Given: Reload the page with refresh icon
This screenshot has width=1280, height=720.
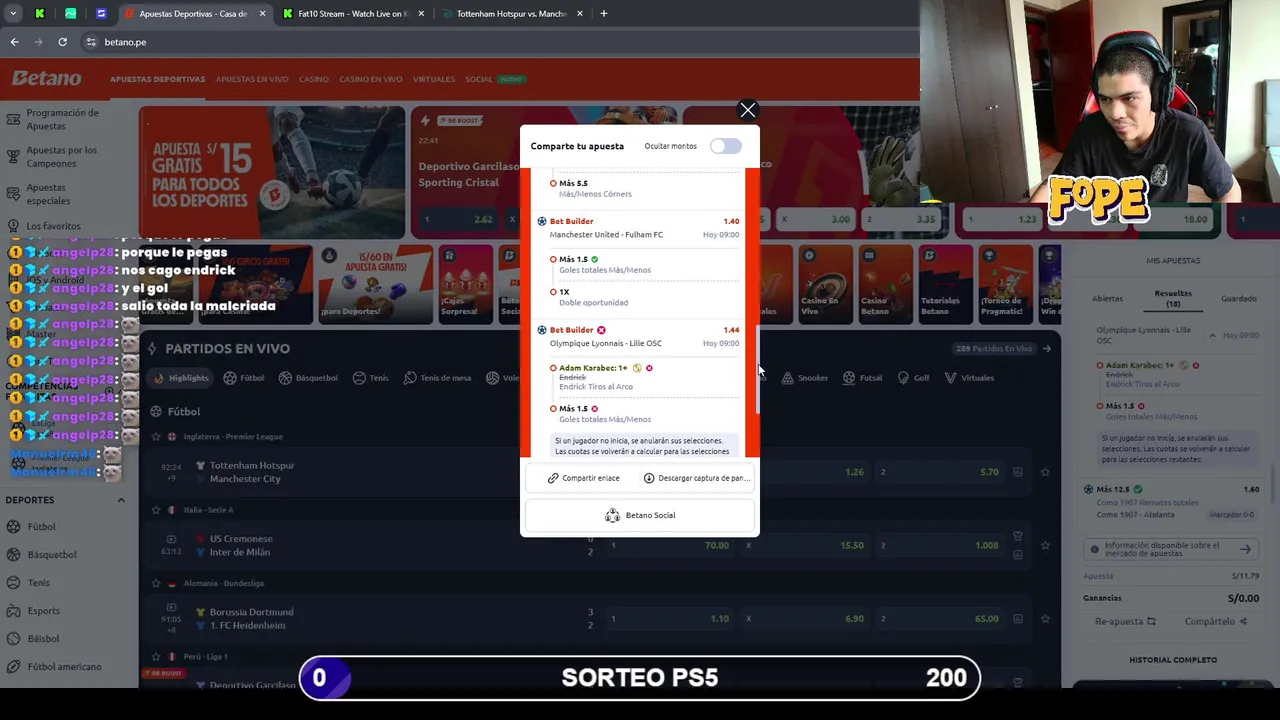Looking at the screenshot, I should pyautogui.click(x=62, y=42).
